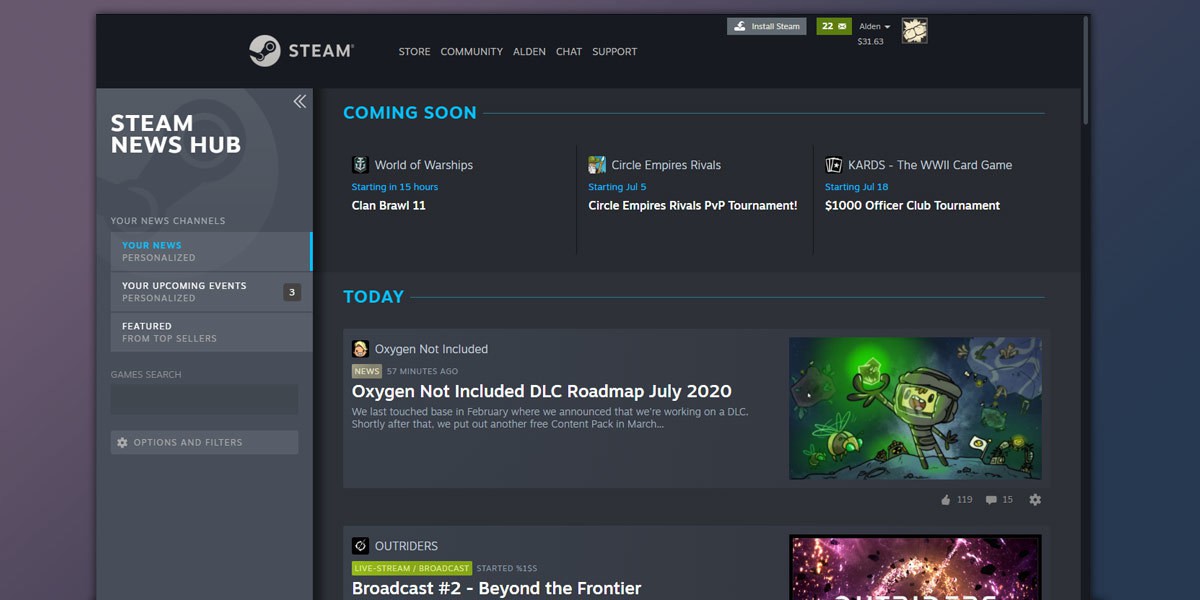Click the KARDS game icon

(x=833, y=165)
